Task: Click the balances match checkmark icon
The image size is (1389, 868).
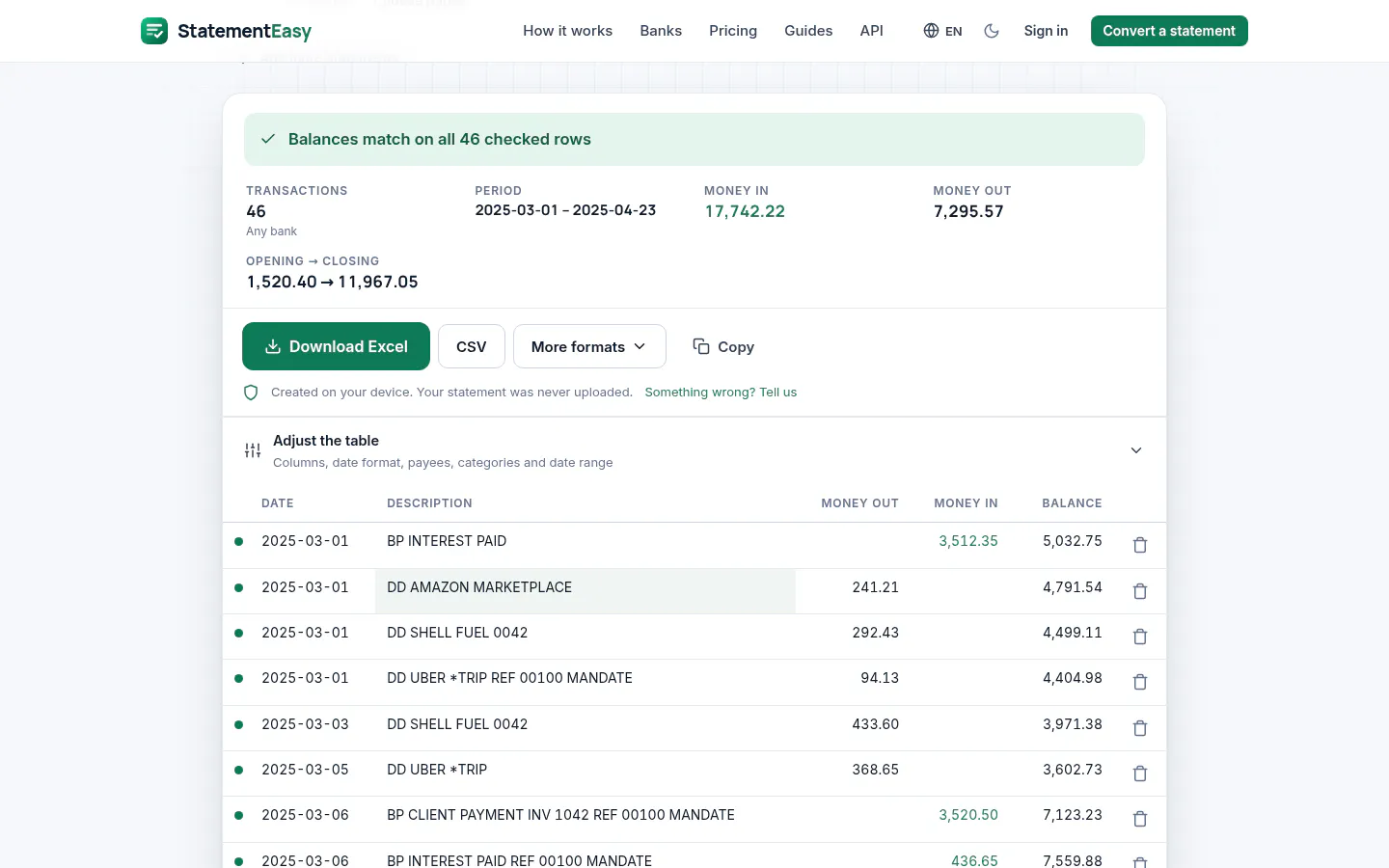Action: pos(268,139)
